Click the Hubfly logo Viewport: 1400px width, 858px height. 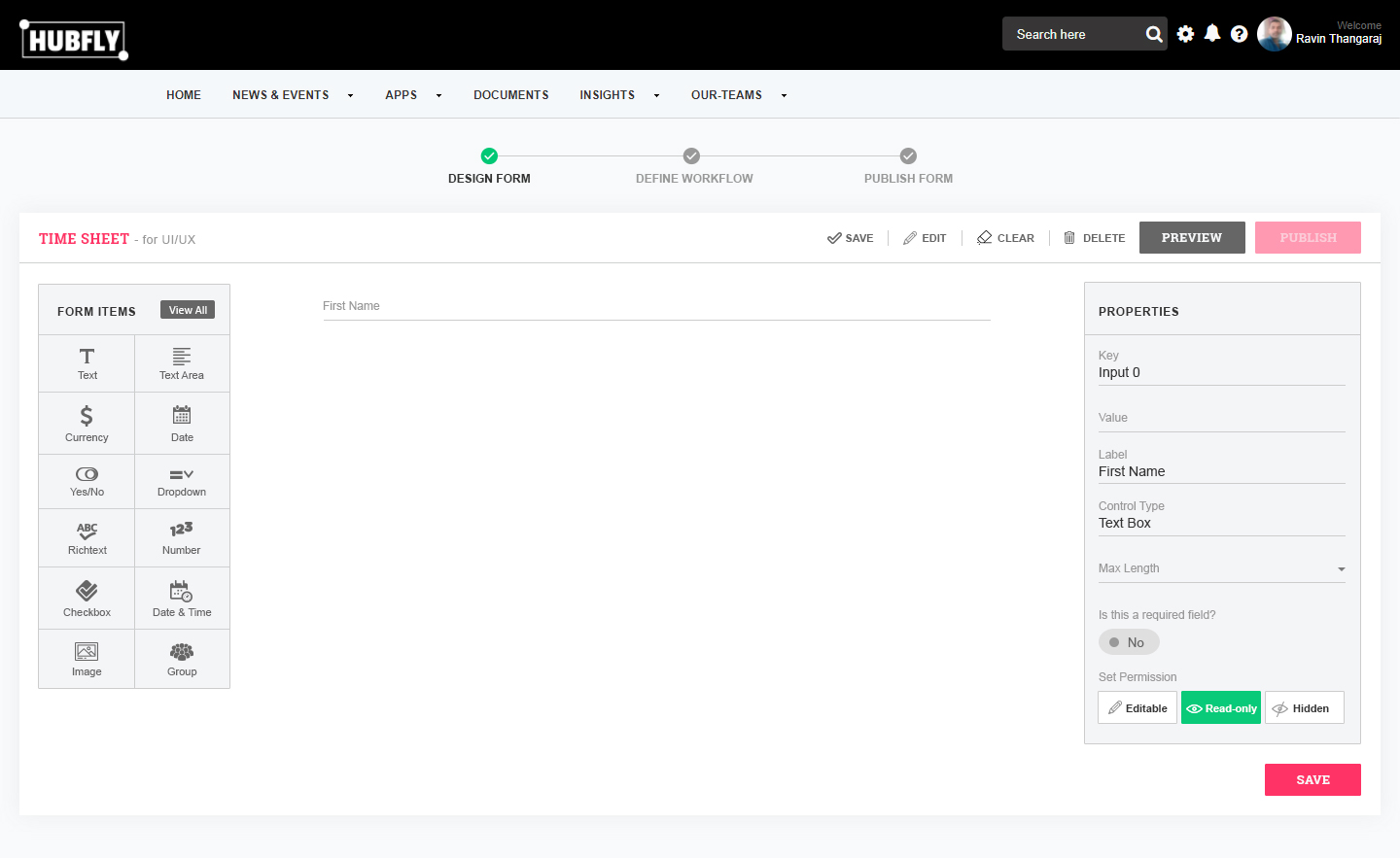coord(74,40)
